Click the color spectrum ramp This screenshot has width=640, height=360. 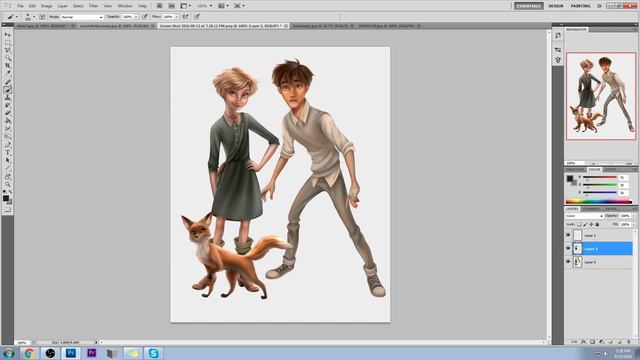click(x=598, y=201)
